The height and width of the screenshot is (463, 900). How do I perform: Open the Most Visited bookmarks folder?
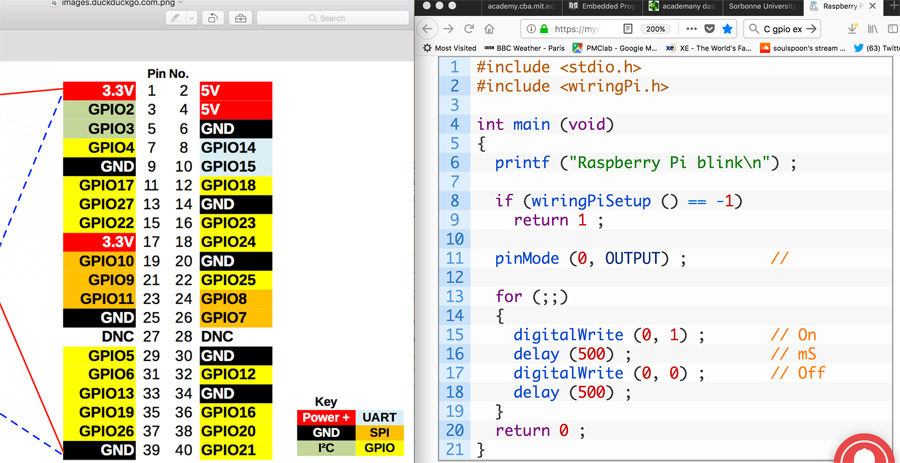coord(449,48)
